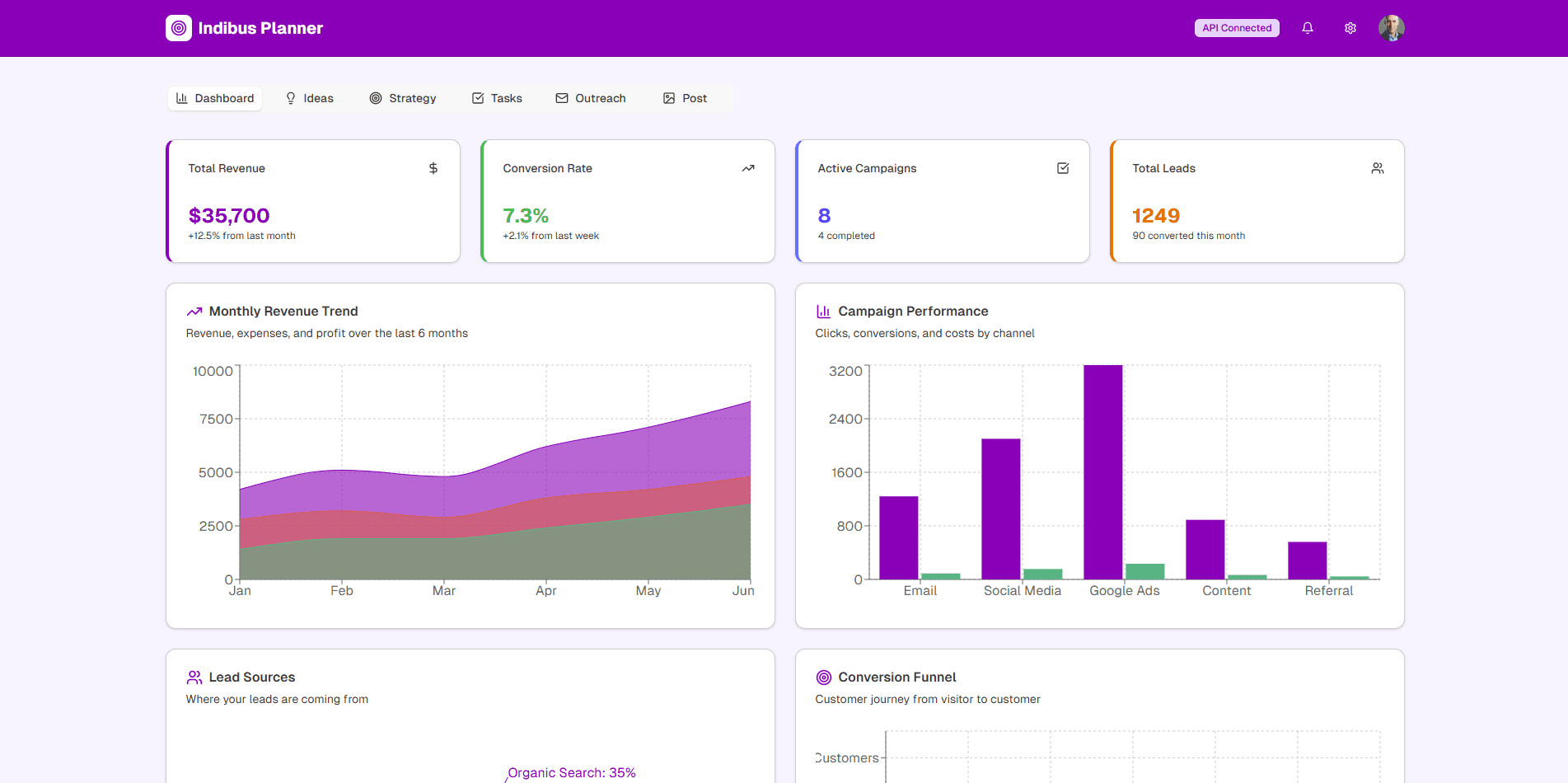Go to the Strategy tab
1568x783 pixels.
(x=403, y=98)
